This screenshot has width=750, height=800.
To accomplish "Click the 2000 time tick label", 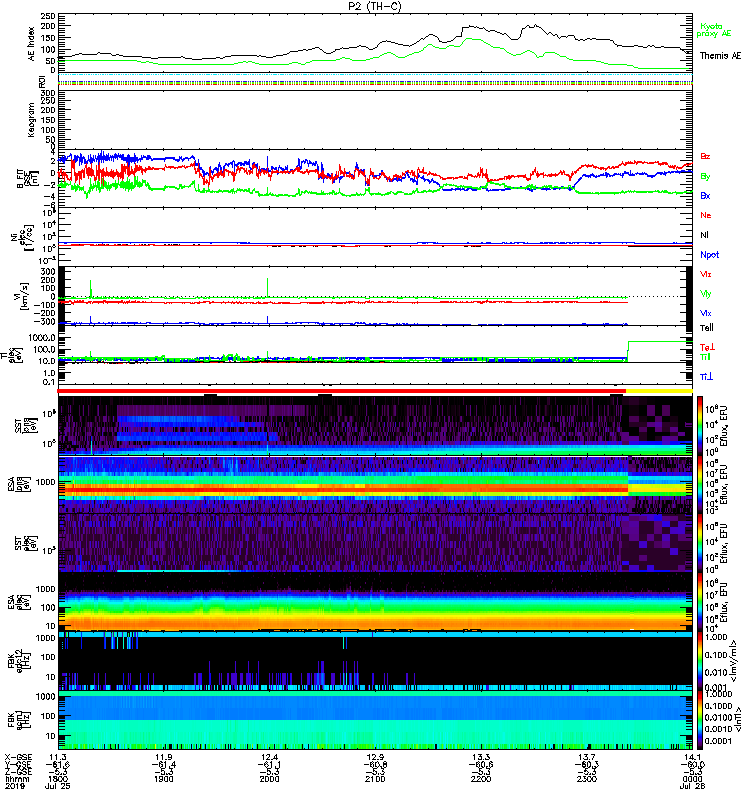I will [269, 779].
